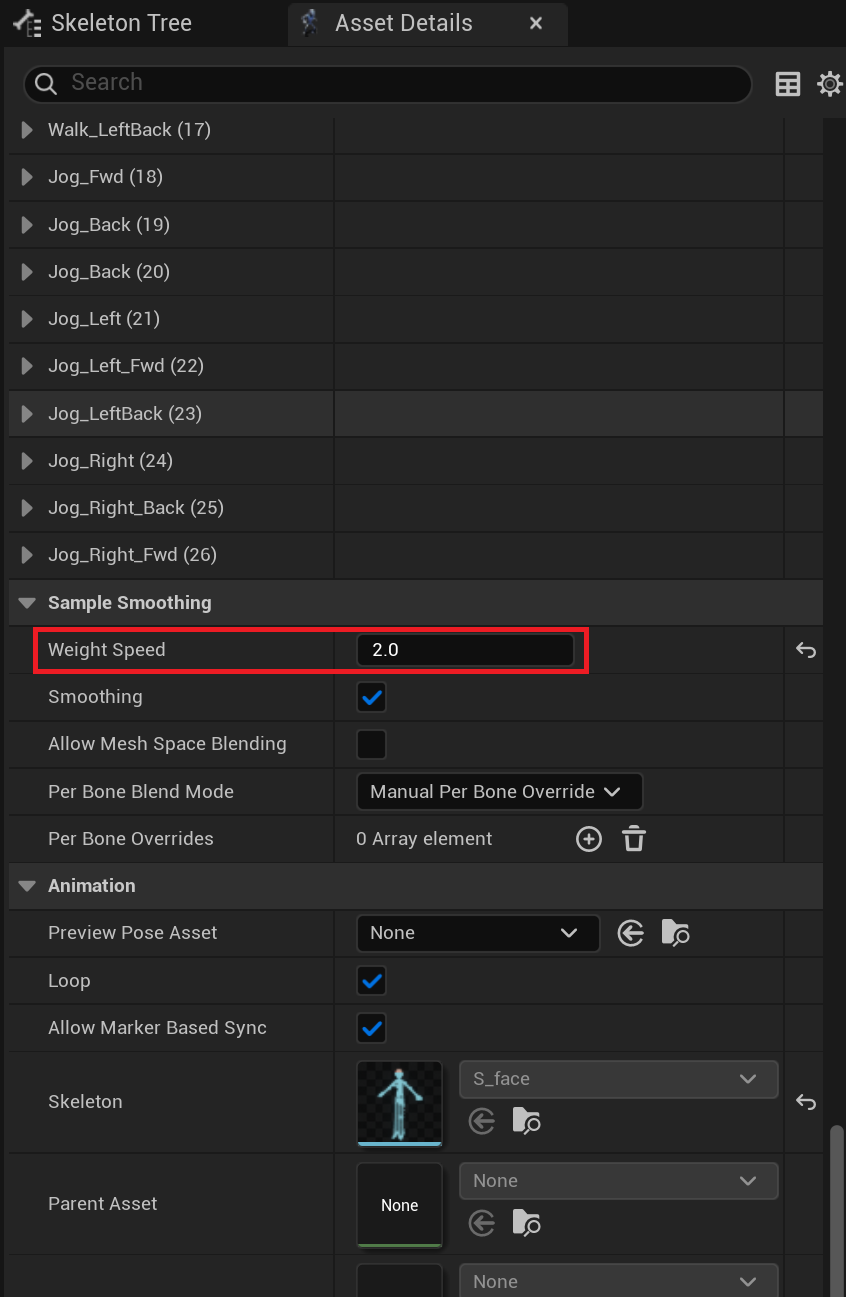Open the S_face skeleton dropdown

(x=618, y=1079)
